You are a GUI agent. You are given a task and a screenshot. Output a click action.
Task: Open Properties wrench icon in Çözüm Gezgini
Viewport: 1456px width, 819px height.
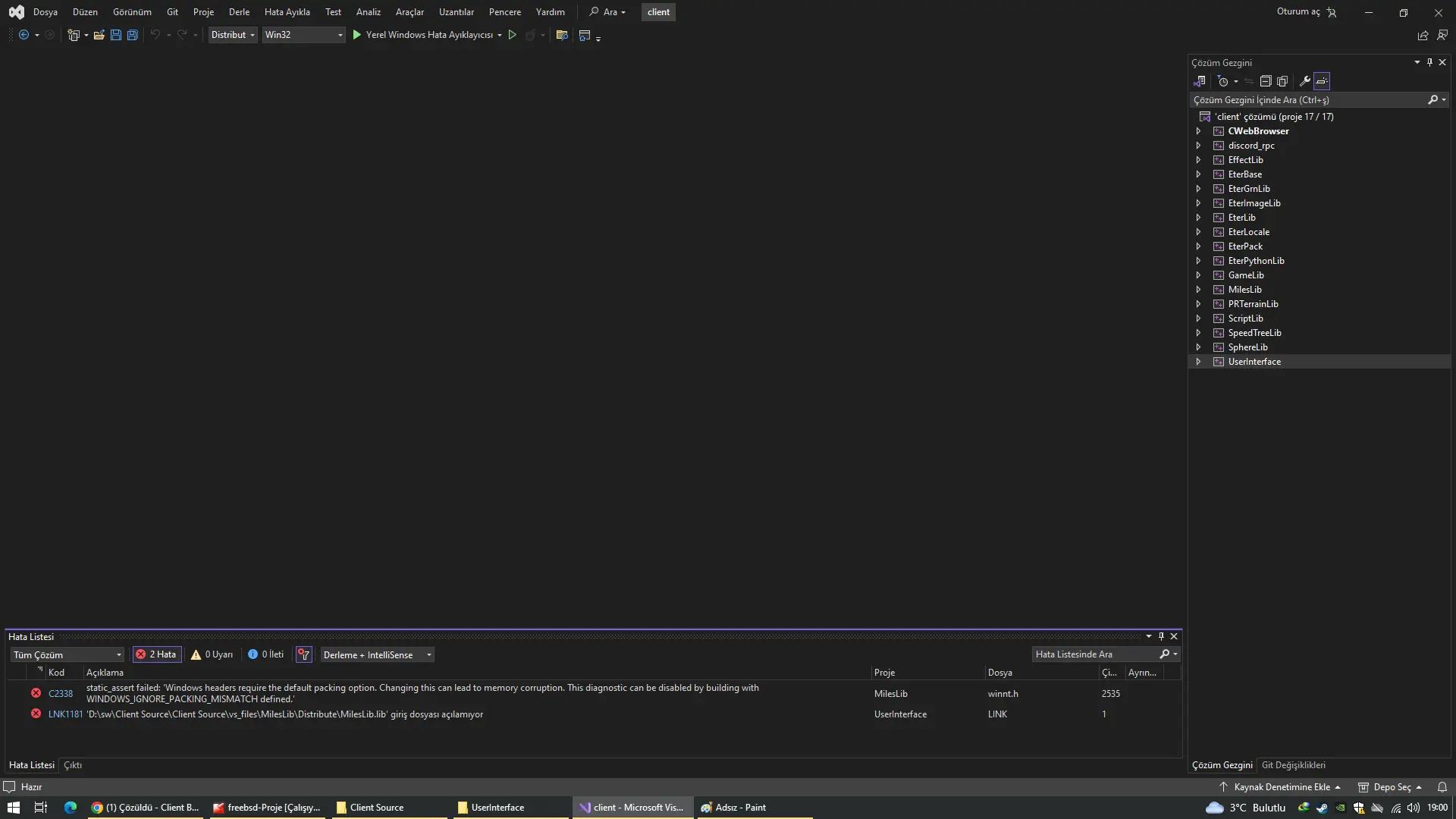pyautogui.click(x=1304, y=81)
